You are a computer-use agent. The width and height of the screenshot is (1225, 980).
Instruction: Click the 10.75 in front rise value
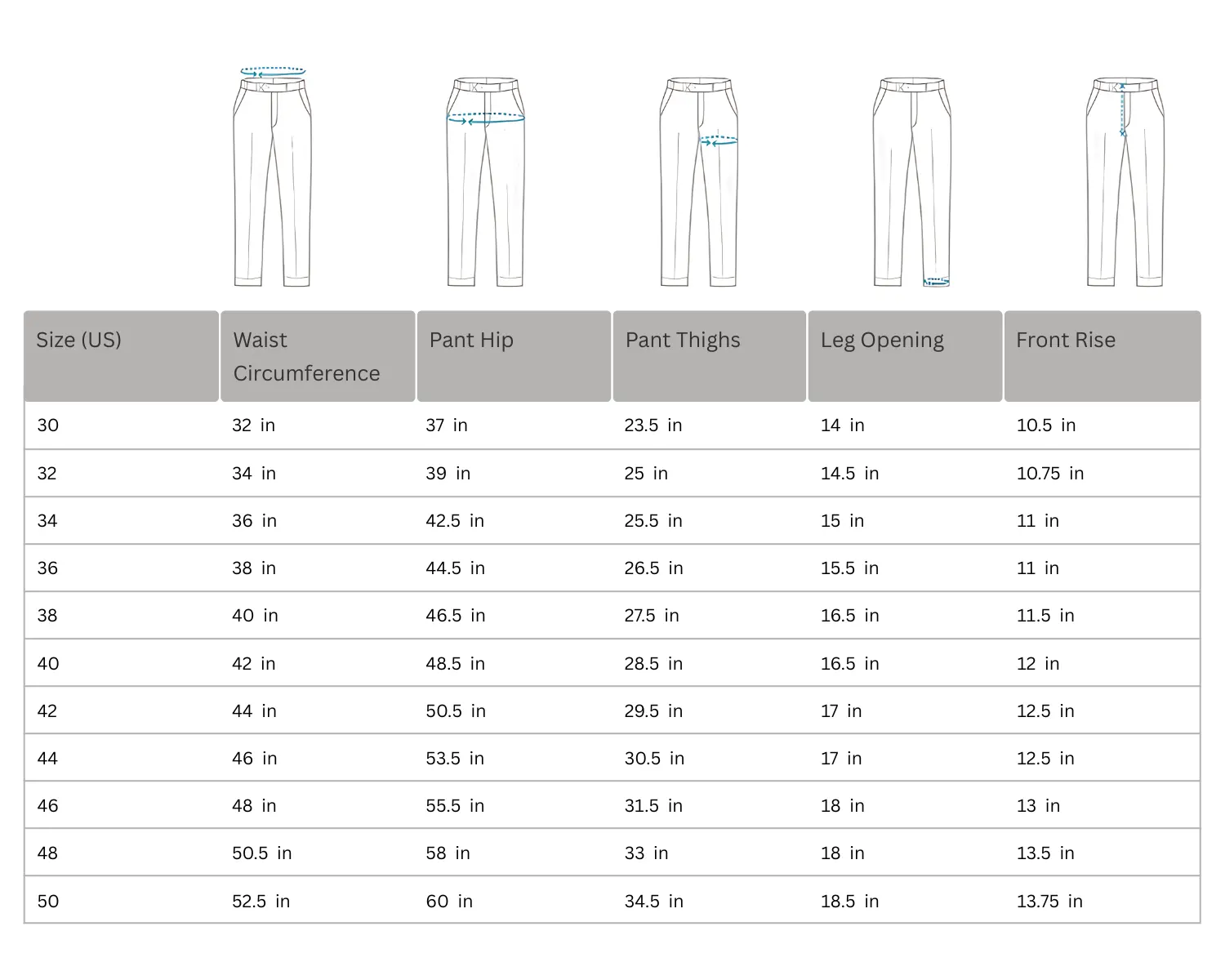pyautogui.click(x=1049, y=474)
